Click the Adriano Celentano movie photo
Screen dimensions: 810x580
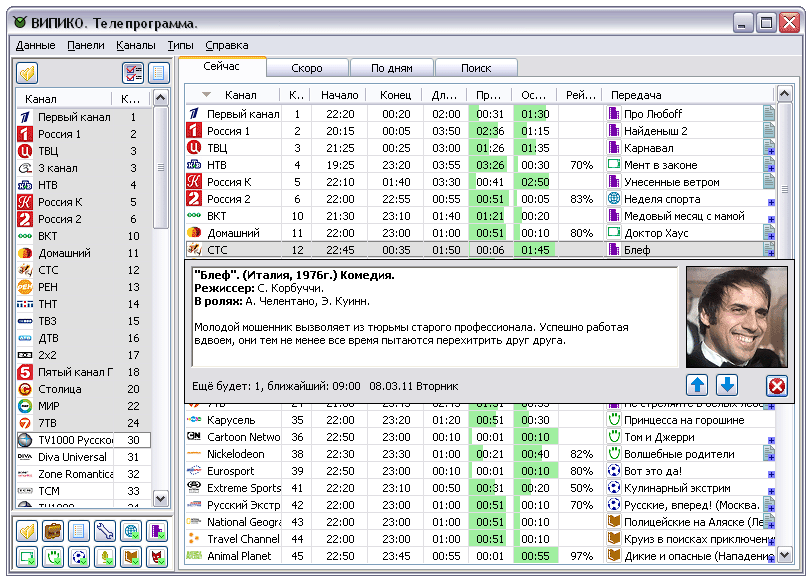click(737, 317)
